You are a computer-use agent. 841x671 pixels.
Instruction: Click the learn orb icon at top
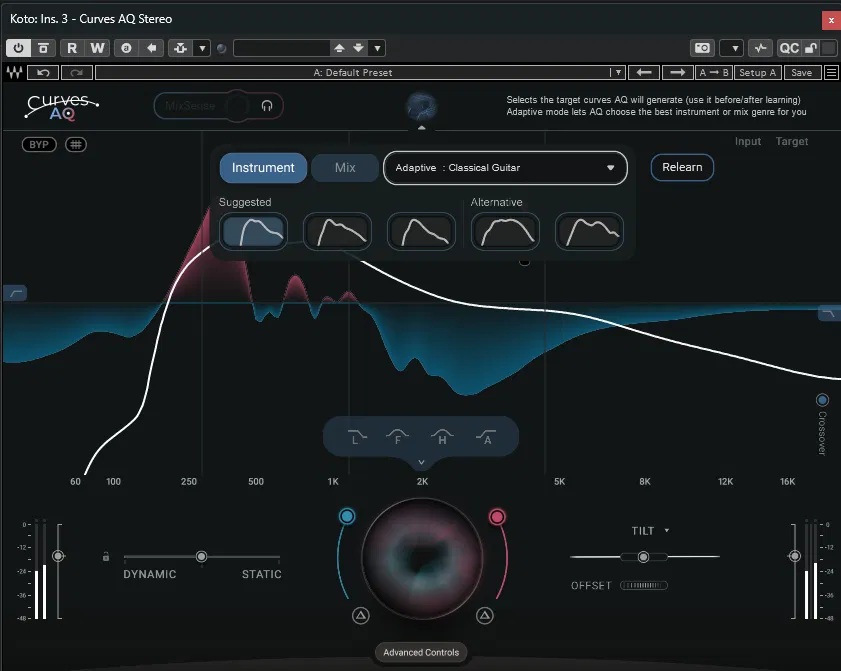(x=422, y=107)
